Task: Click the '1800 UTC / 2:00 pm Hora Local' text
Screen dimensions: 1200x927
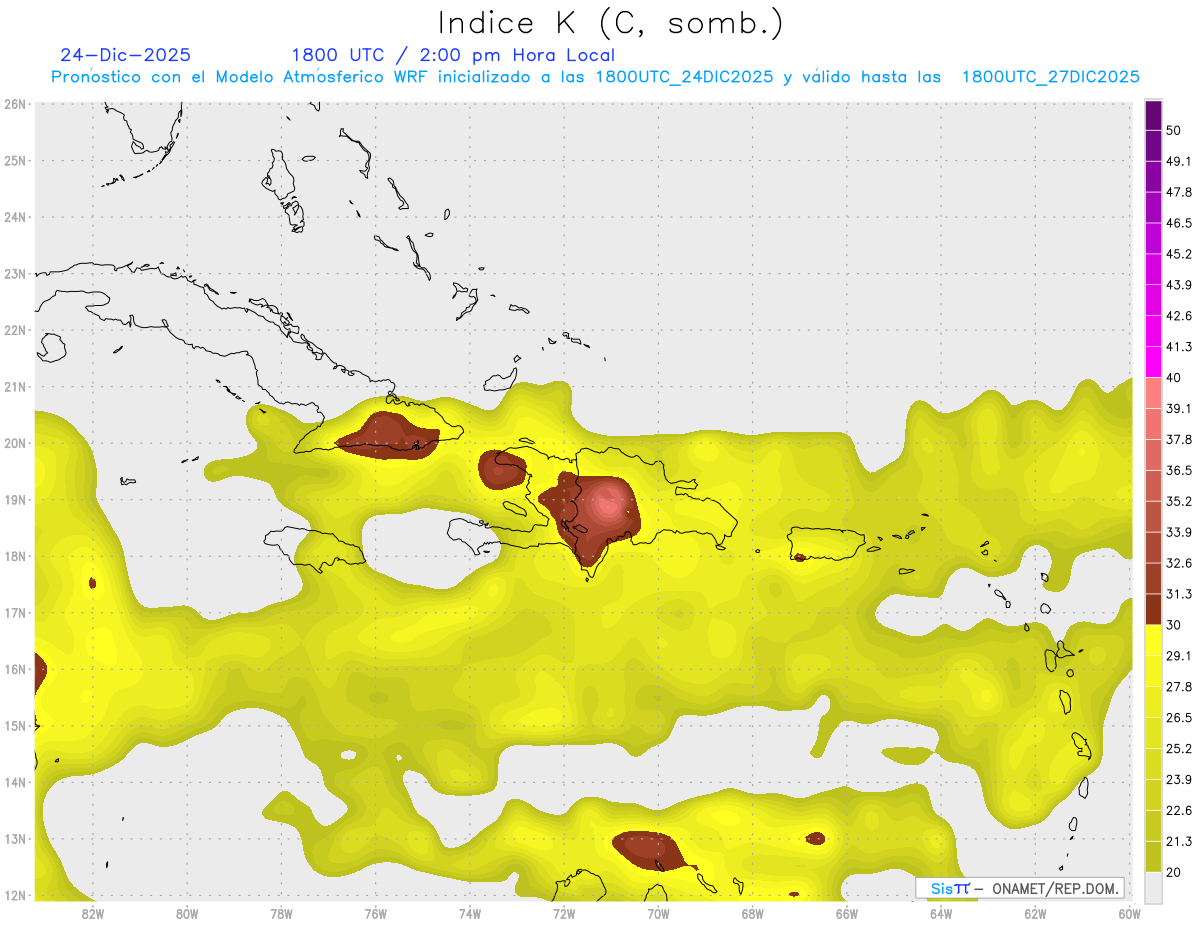Action: (453, 55)
